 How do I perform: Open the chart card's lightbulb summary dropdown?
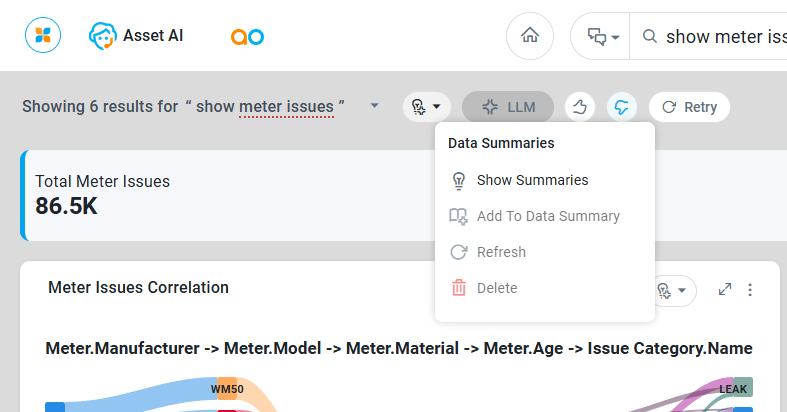tap(672, 290)
